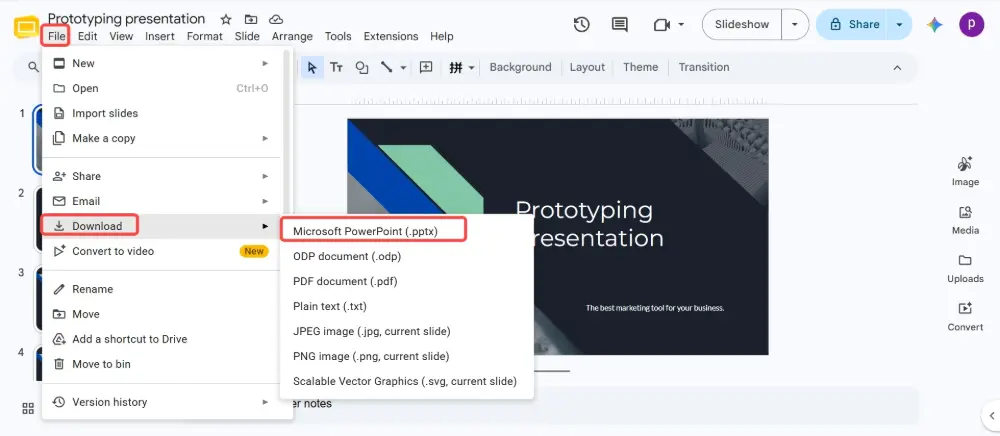Open the Insert menu

pyautogui.click(x=159, y=36)
